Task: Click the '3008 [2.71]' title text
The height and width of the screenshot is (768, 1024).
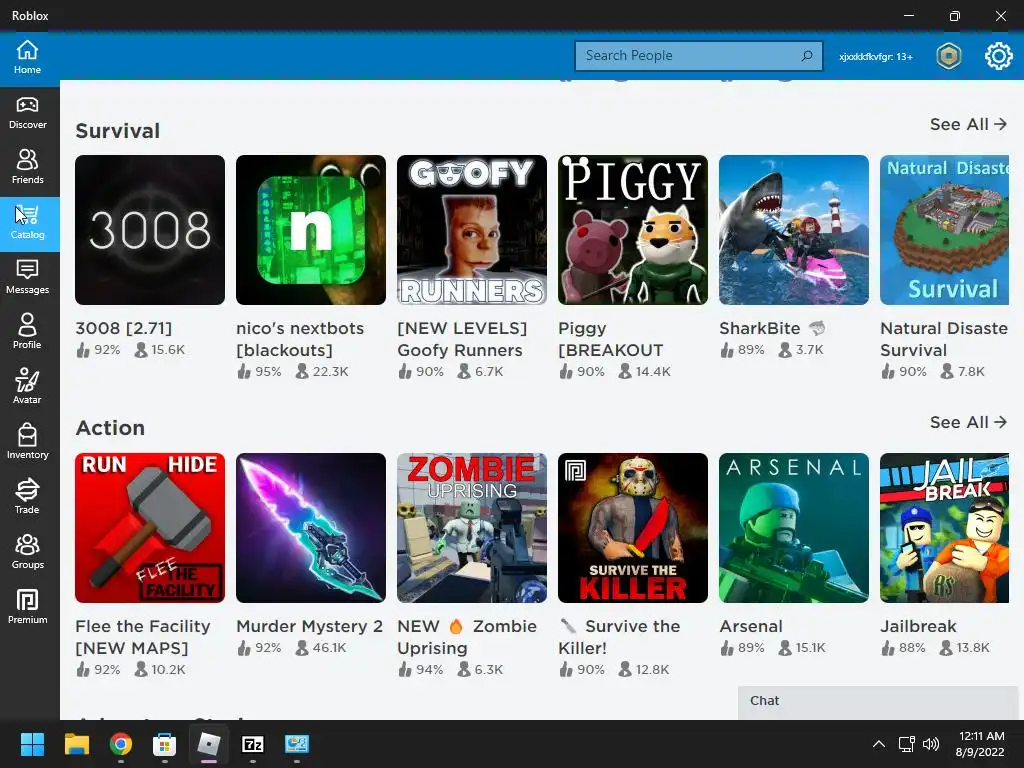Action: pos(123,328)
